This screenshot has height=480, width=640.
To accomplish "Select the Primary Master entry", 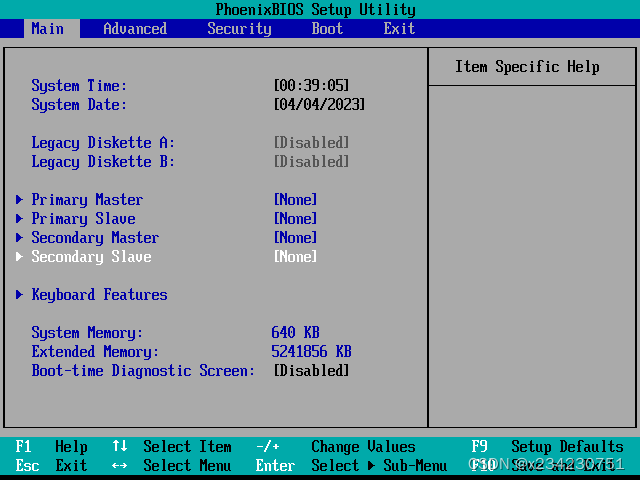I will click(x=87, y=200).
